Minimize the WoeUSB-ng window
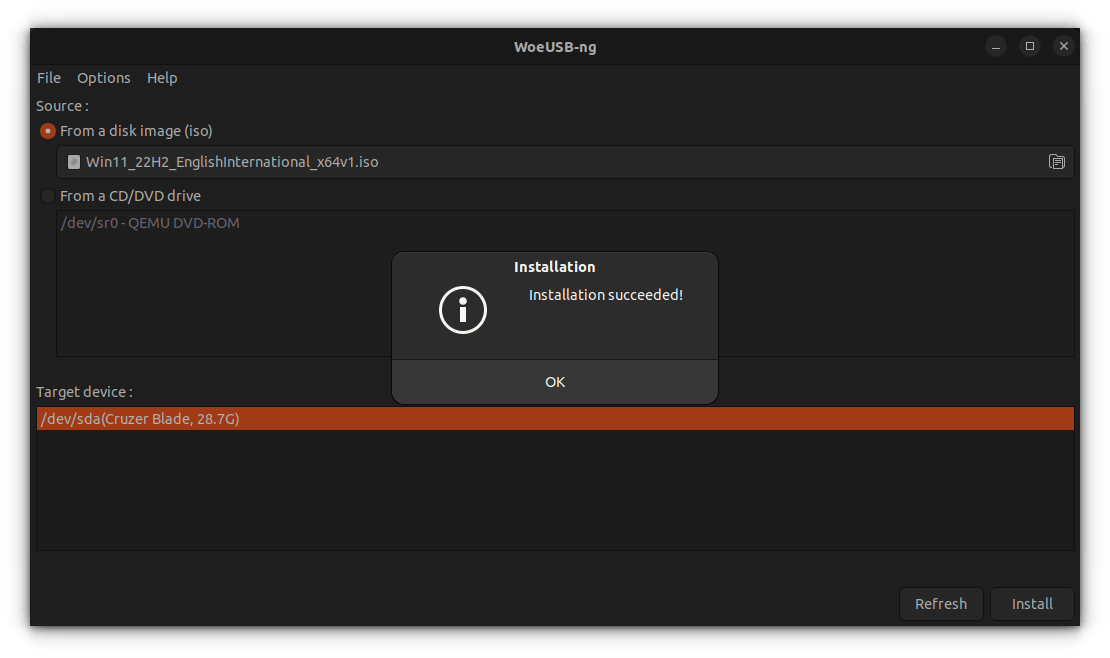1110x658 pixels. coord(995,46)
